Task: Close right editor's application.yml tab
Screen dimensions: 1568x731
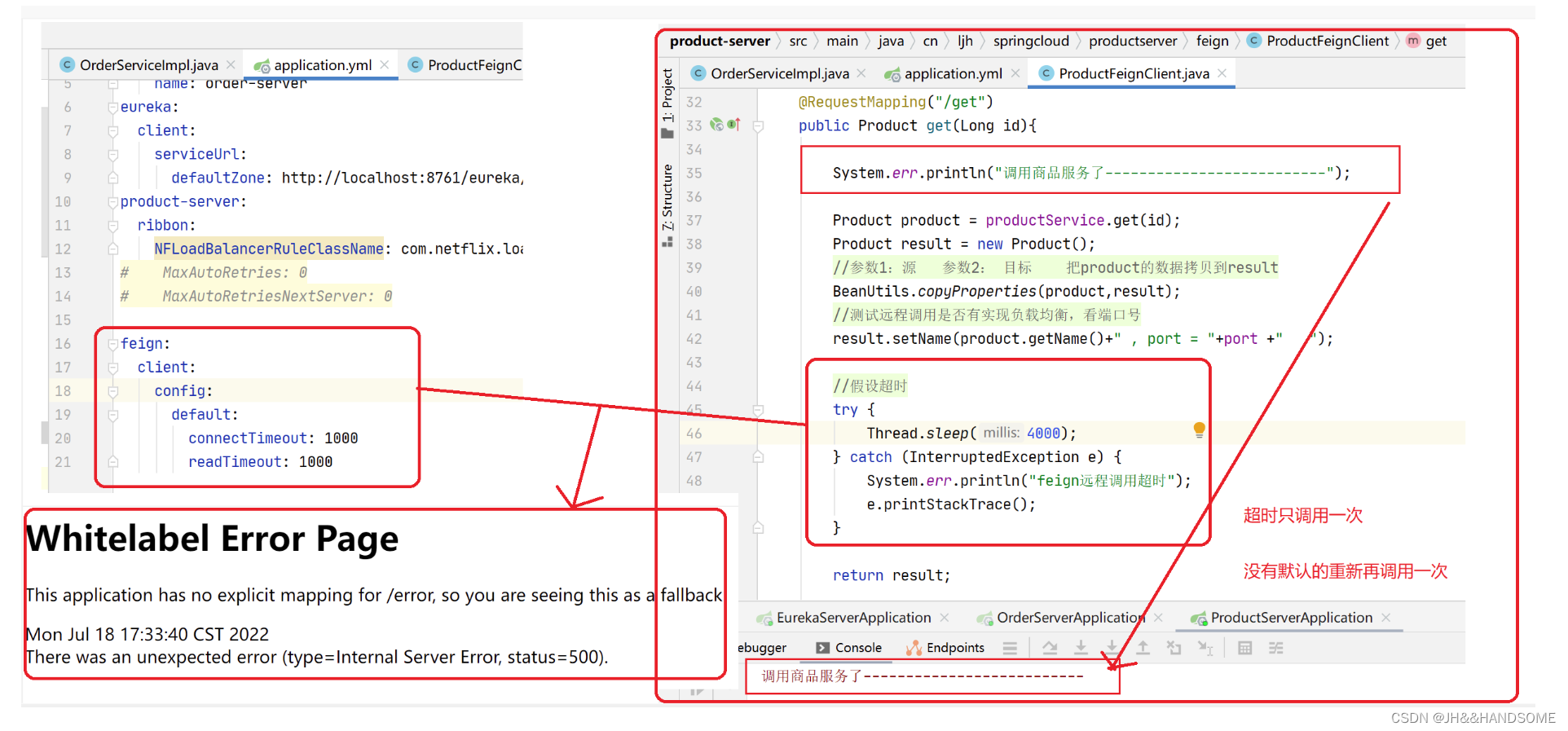Action: tap(1015, 73)
